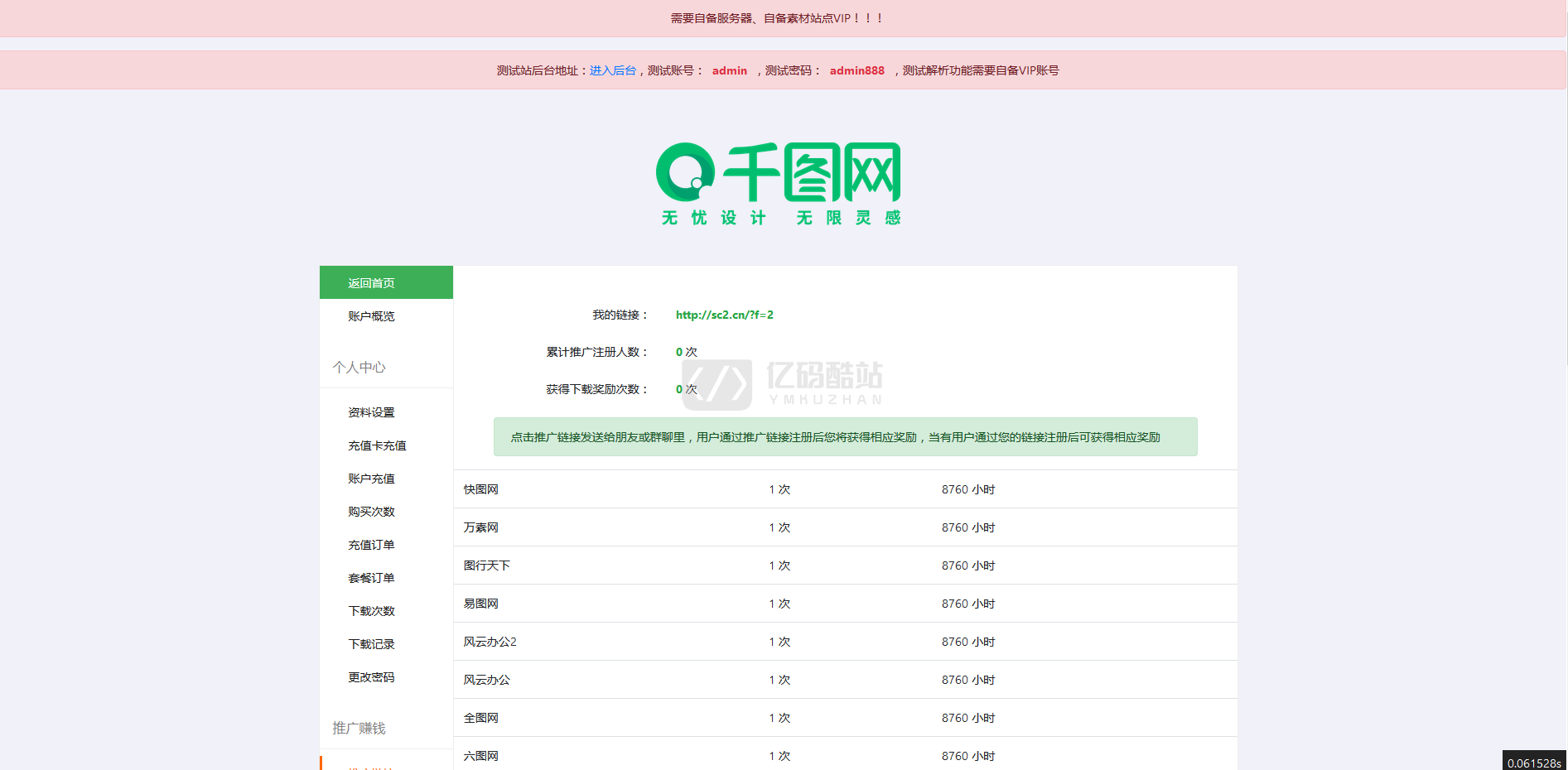Viewport: 1568px width, 770px height.
Task: Click the 推广赚钱 section heading
Action: [359, 728]
